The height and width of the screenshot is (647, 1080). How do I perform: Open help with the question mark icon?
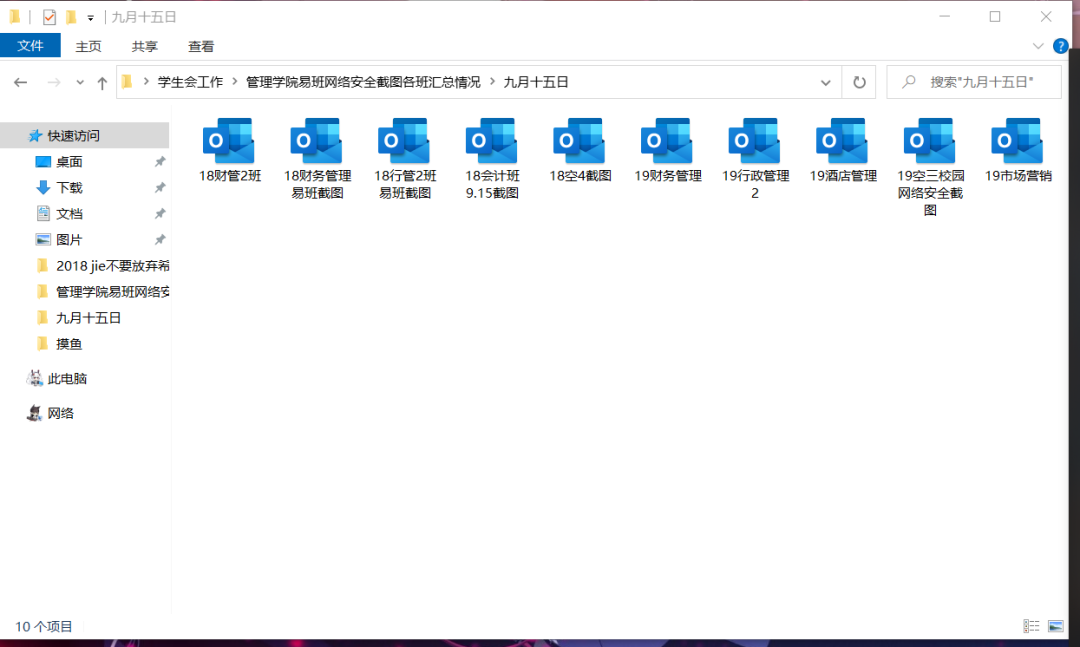coord(1060,46)
